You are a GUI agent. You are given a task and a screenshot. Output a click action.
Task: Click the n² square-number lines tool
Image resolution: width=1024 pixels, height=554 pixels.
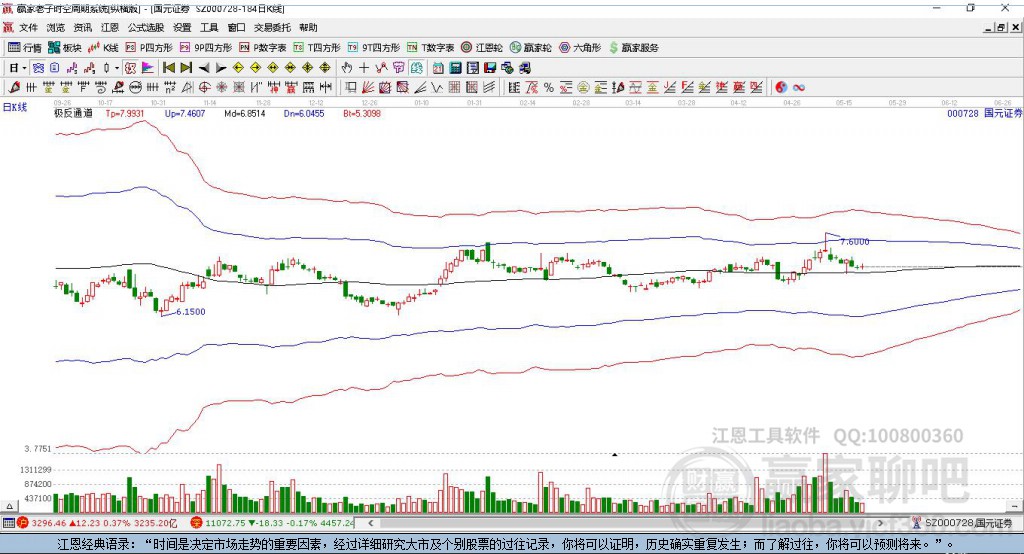pos(170,88)
